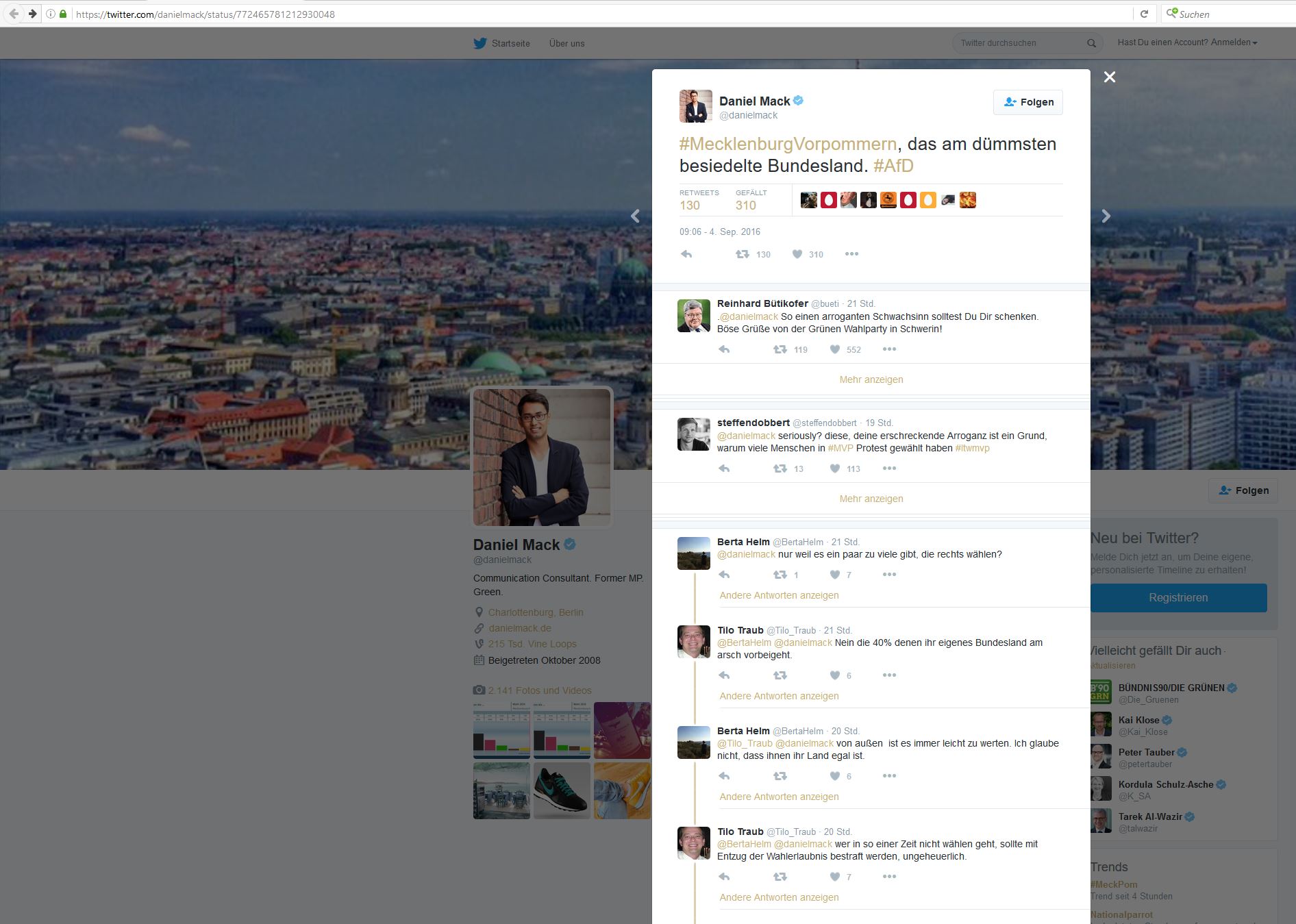Open more options on steffendobbert's reply
Screen dimensions: 1296x924
point(889,469)
